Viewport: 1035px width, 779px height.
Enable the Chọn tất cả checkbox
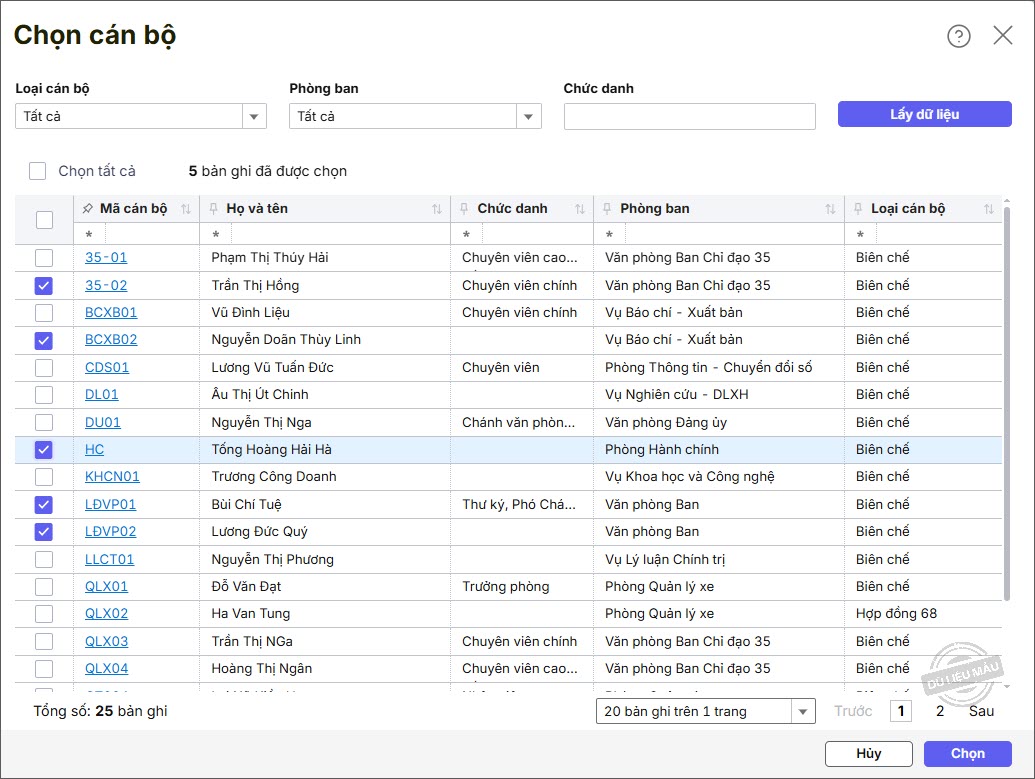[x=38, y=171]
